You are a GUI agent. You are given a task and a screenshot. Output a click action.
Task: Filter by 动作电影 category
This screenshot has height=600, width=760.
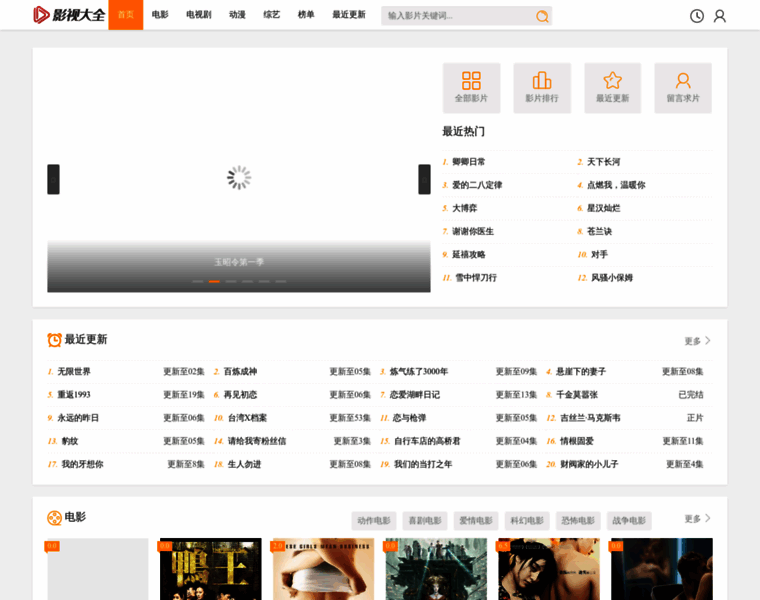click(374, 521)
